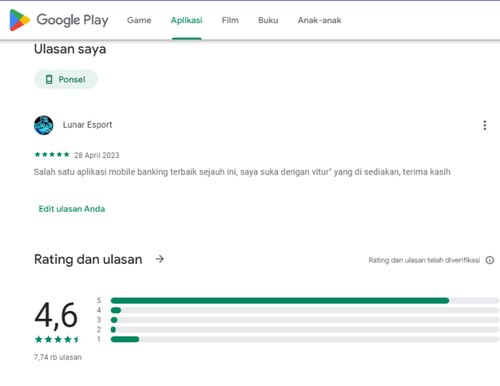
Task: Open Rating dan ulasan arrow
Action: 160,259
